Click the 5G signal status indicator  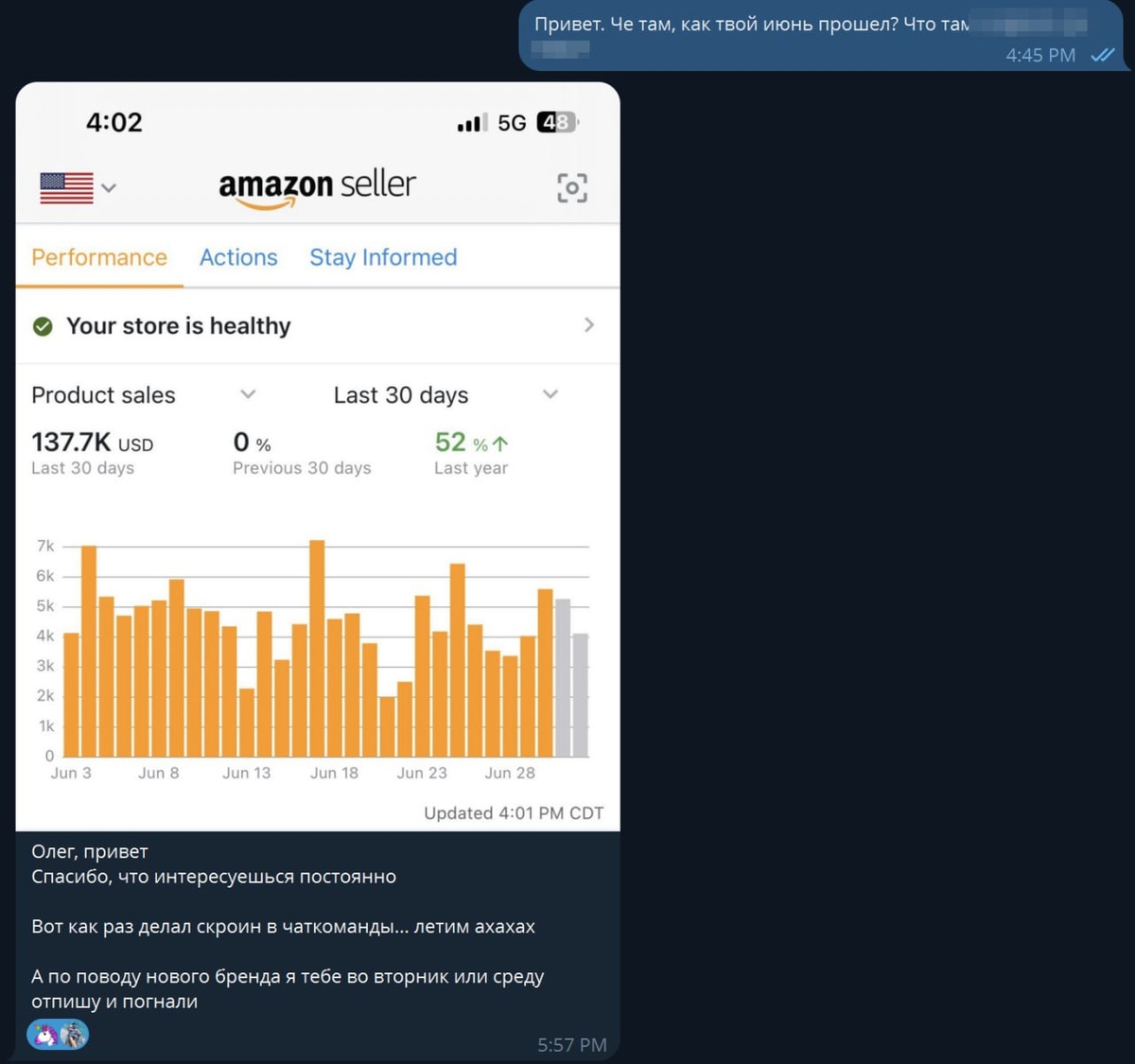[x=512, y=123]
